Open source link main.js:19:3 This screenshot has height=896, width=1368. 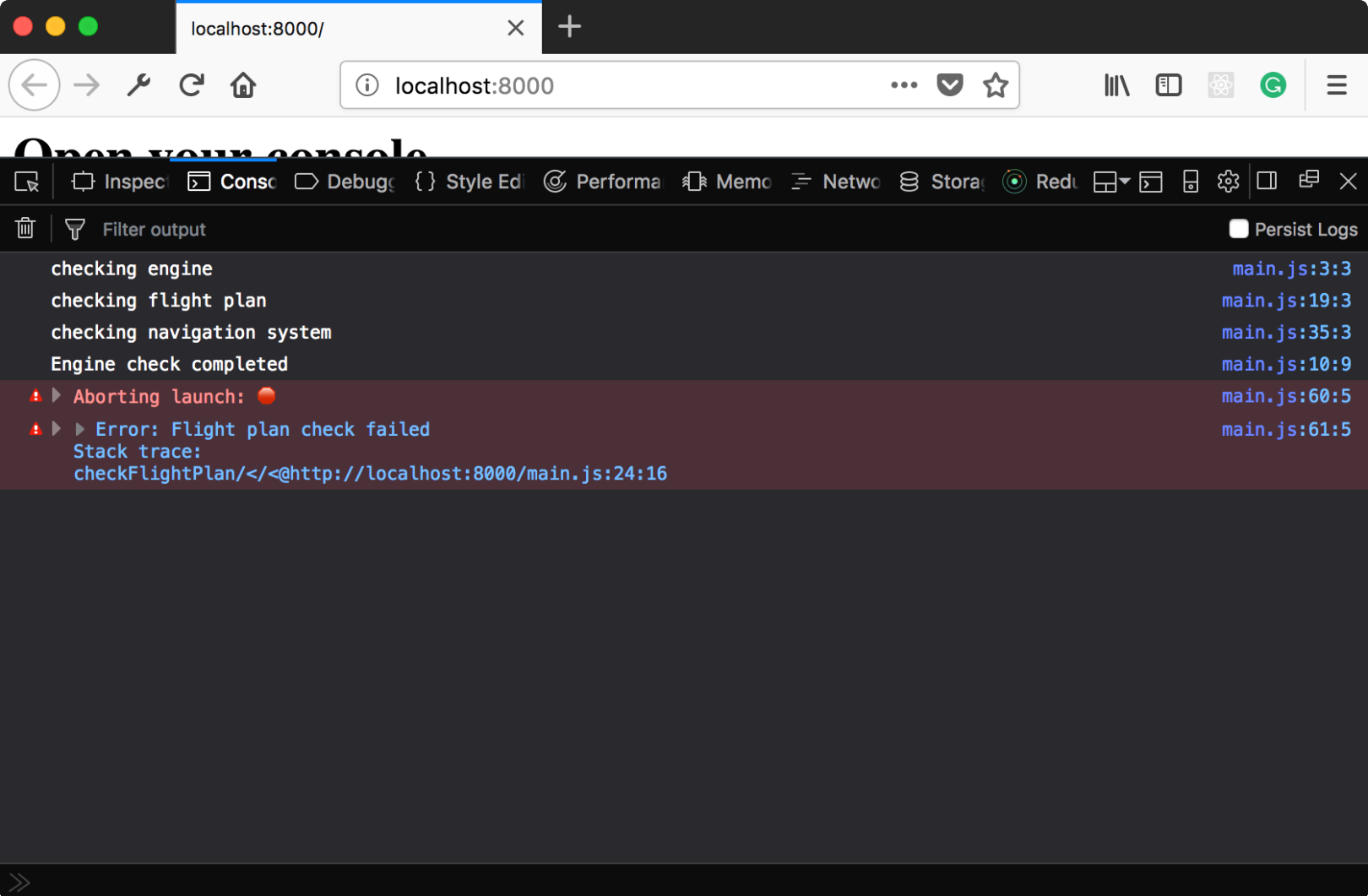pos(1286,301)
